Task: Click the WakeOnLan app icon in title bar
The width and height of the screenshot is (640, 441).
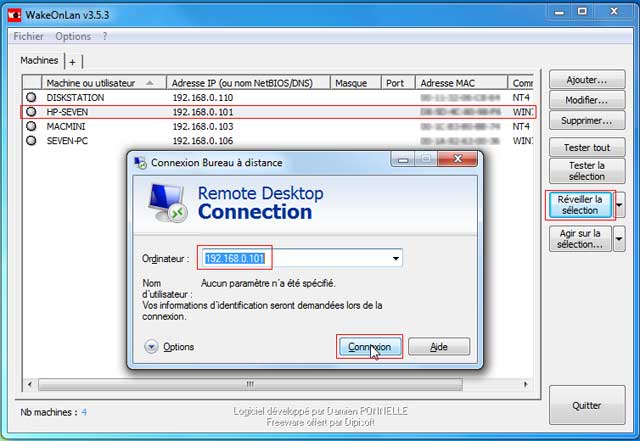Action: point(14,15)
